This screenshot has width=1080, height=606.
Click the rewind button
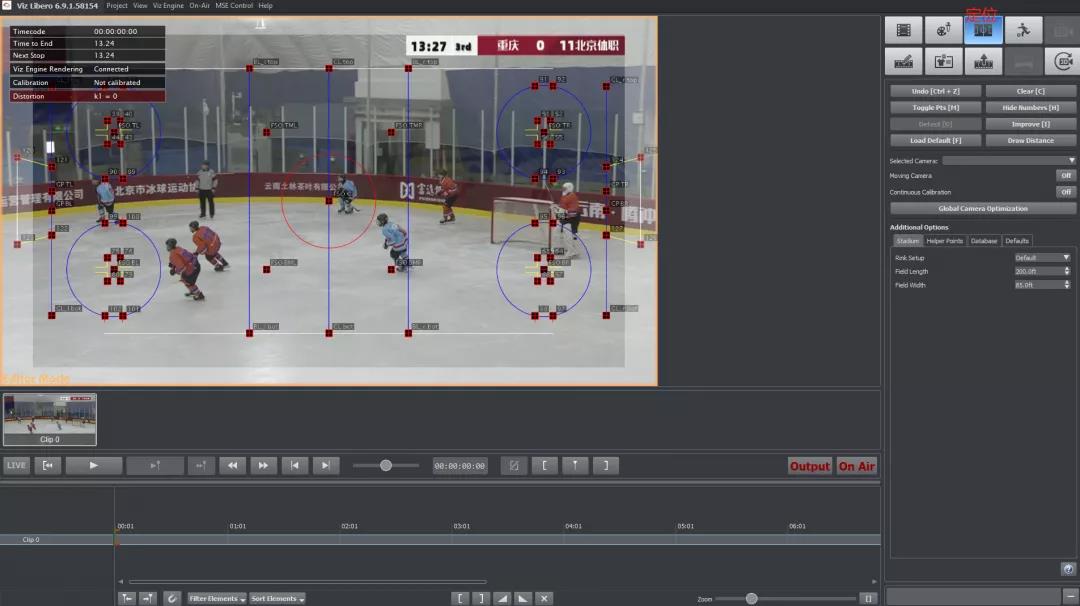pyautogui.click(x=232, y=466)
